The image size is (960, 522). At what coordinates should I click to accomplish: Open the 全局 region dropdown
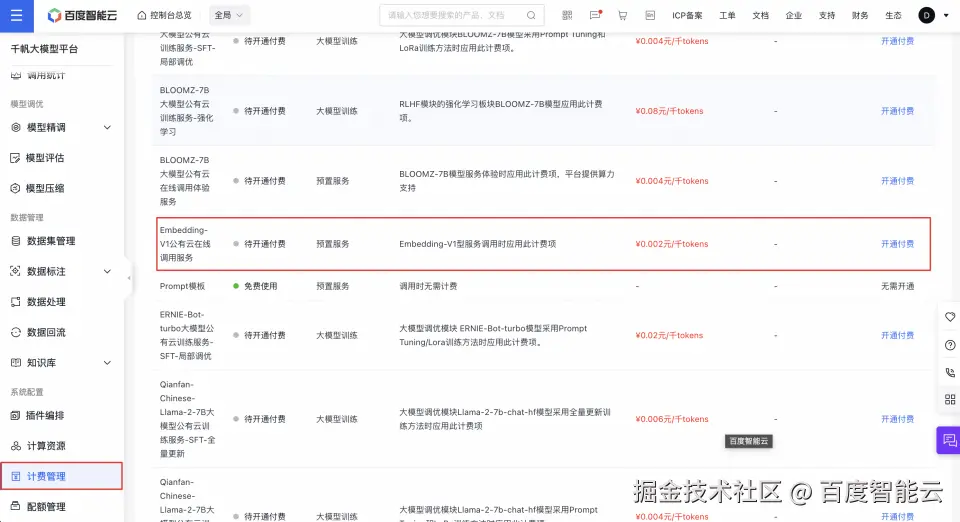228,15
